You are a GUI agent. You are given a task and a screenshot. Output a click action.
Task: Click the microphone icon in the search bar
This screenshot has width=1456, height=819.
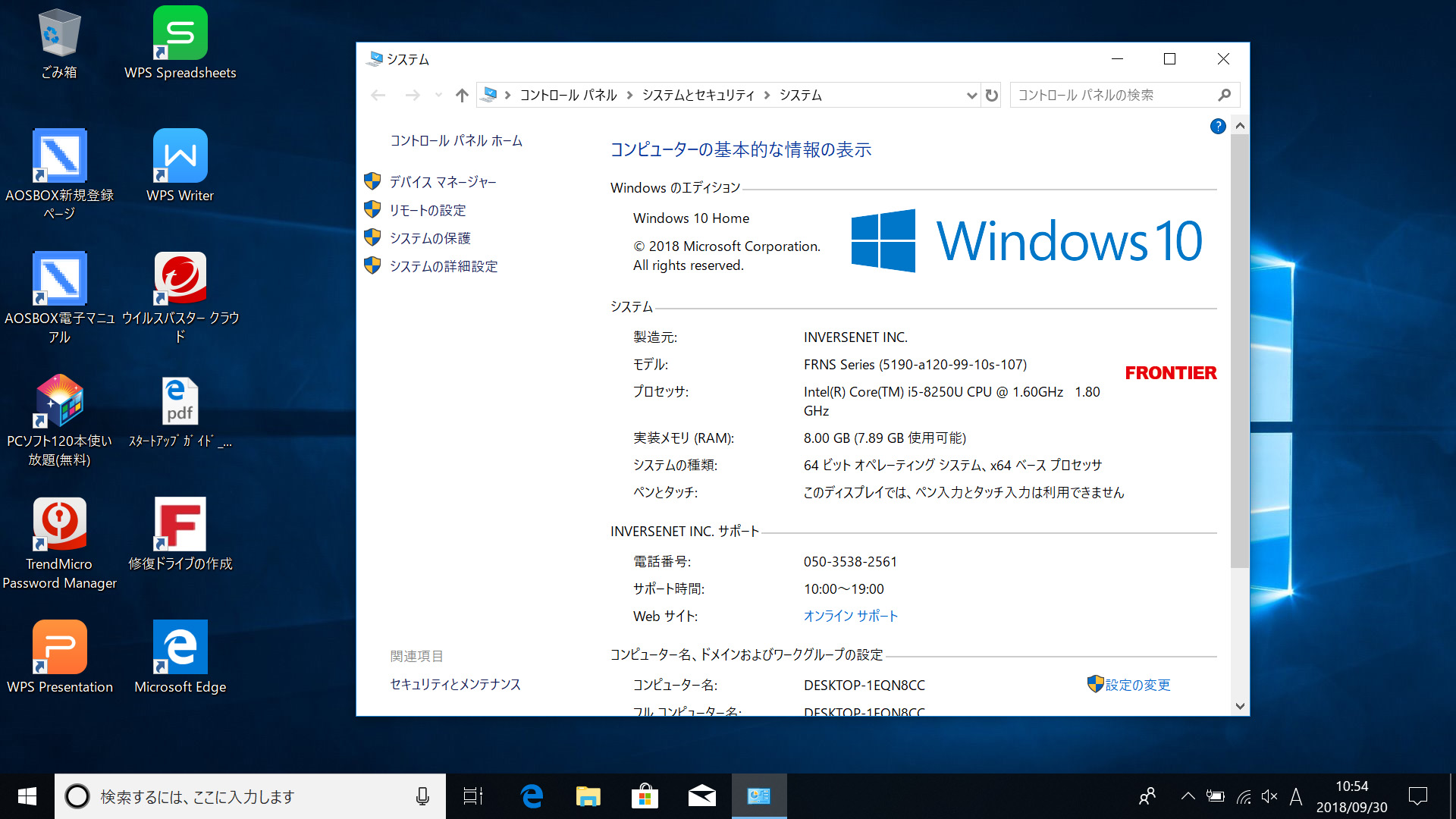[422, 796]
